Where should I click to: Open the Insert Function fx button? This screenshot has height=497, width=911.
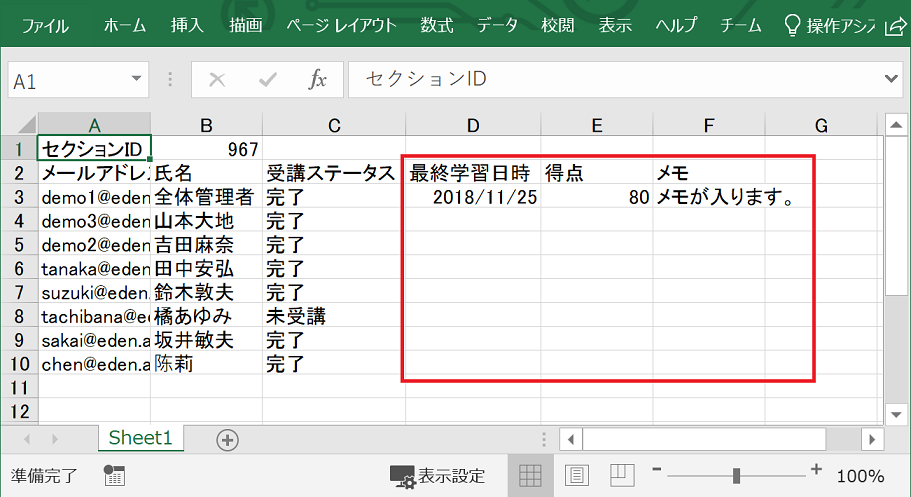[317, 79]
